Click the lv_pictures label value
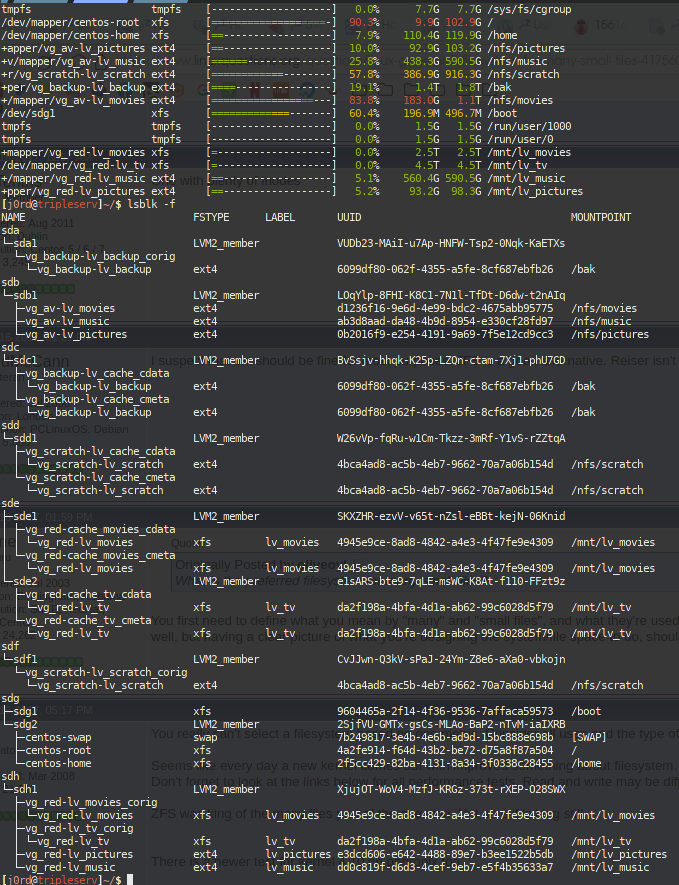 coord(298,854)
